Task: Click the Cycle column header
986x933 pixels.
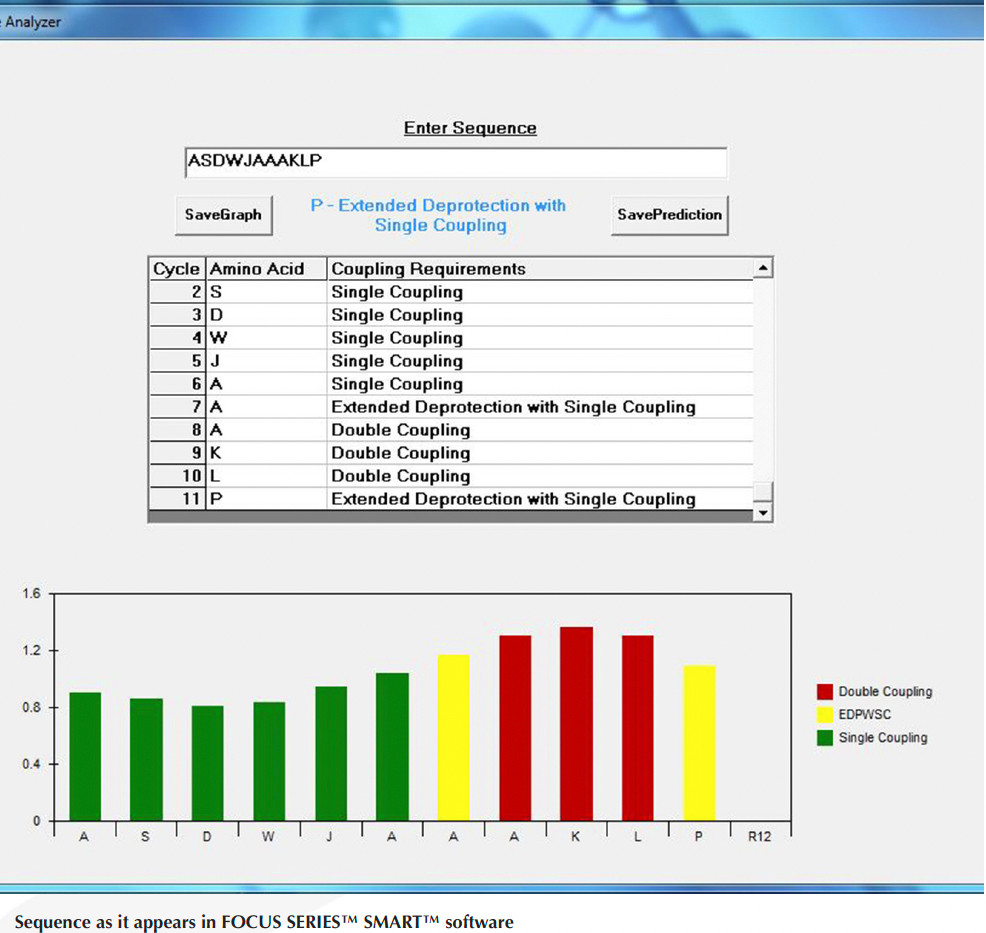Action: click(x=176, y=269)
